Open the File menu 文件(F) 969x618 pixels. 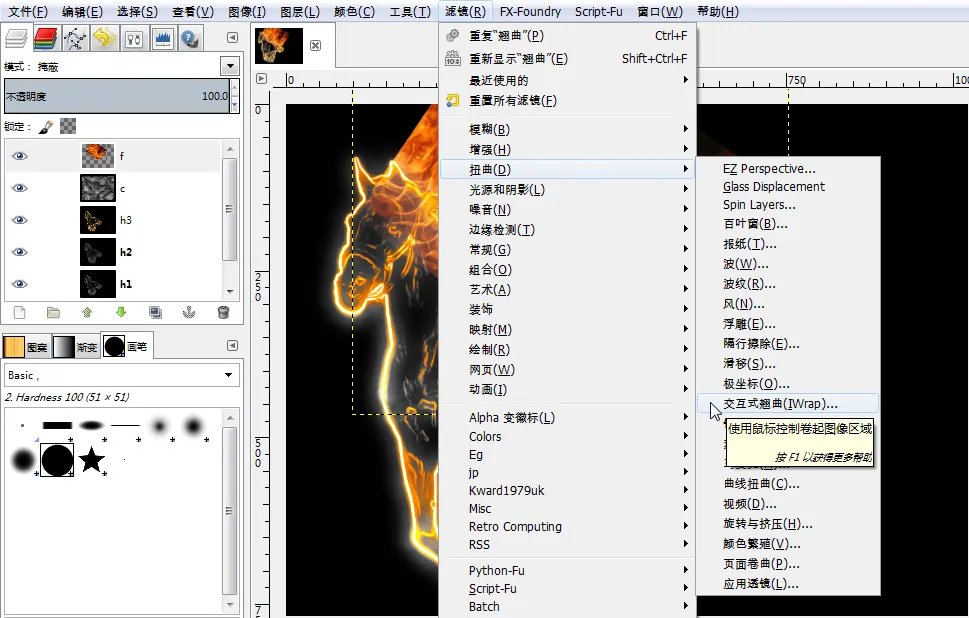tap(28, 12)
